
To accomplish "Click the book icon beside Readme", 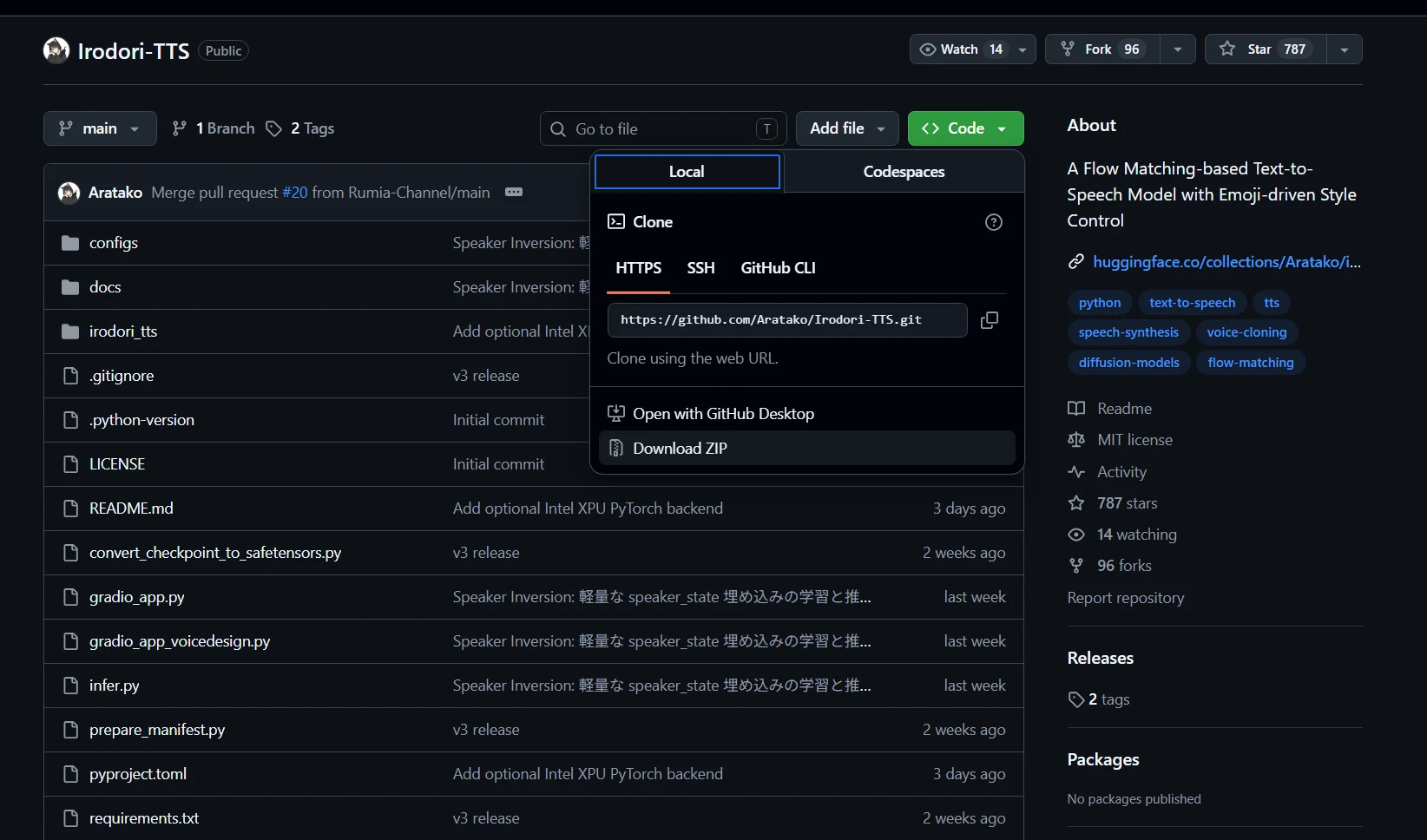I will tap(1076, 409).
